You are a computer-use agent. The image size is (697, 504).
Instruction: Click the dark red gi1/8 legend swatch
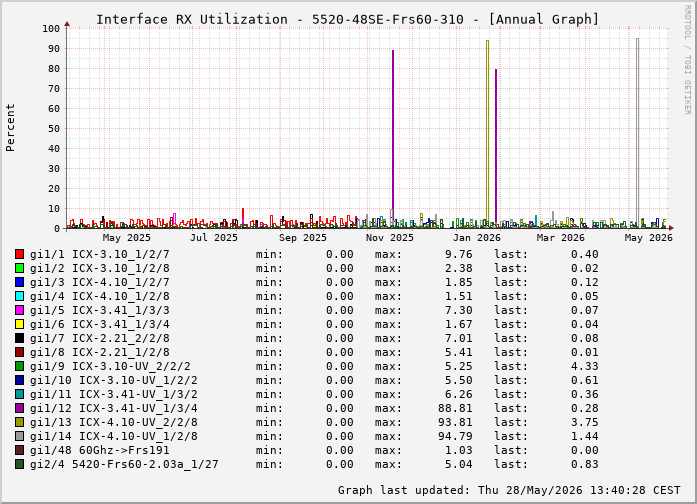(19, 352)
